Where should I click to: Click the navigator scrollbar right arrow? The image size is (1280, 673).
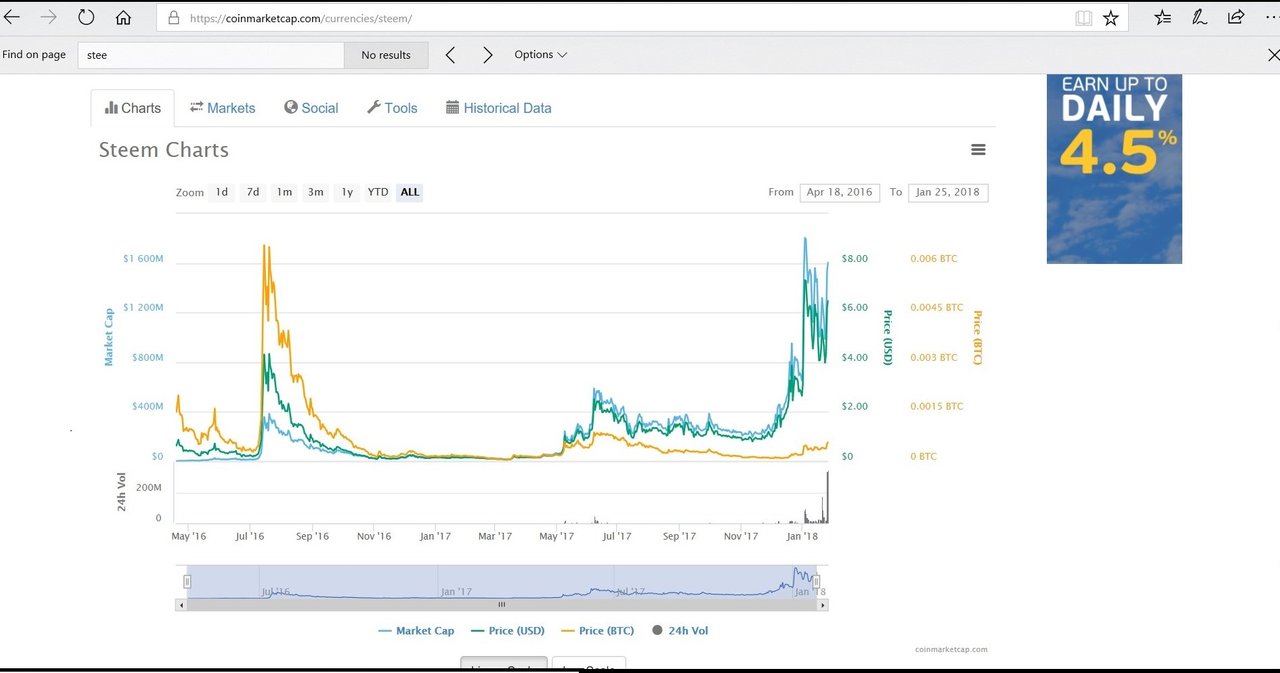pos(823,604)
